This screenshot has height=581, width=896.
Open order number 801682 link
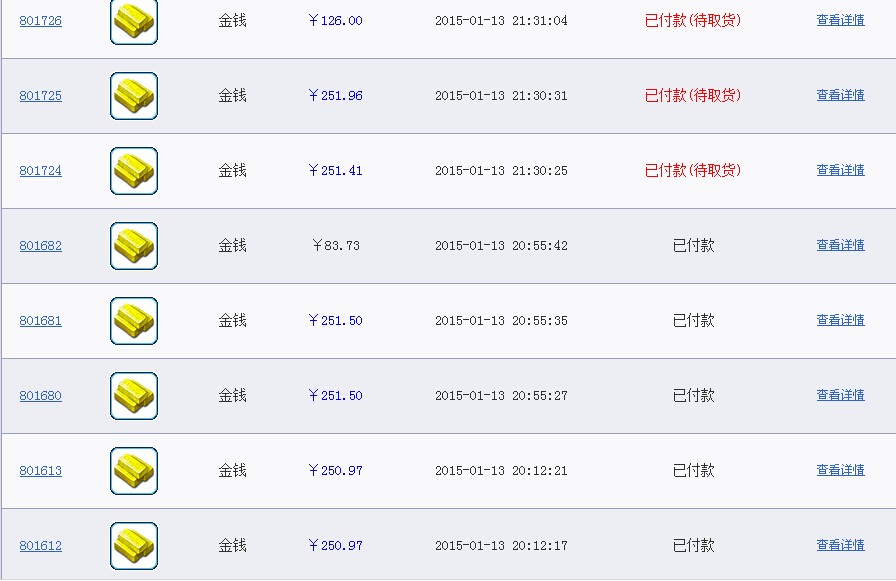[x=41, y=246]
